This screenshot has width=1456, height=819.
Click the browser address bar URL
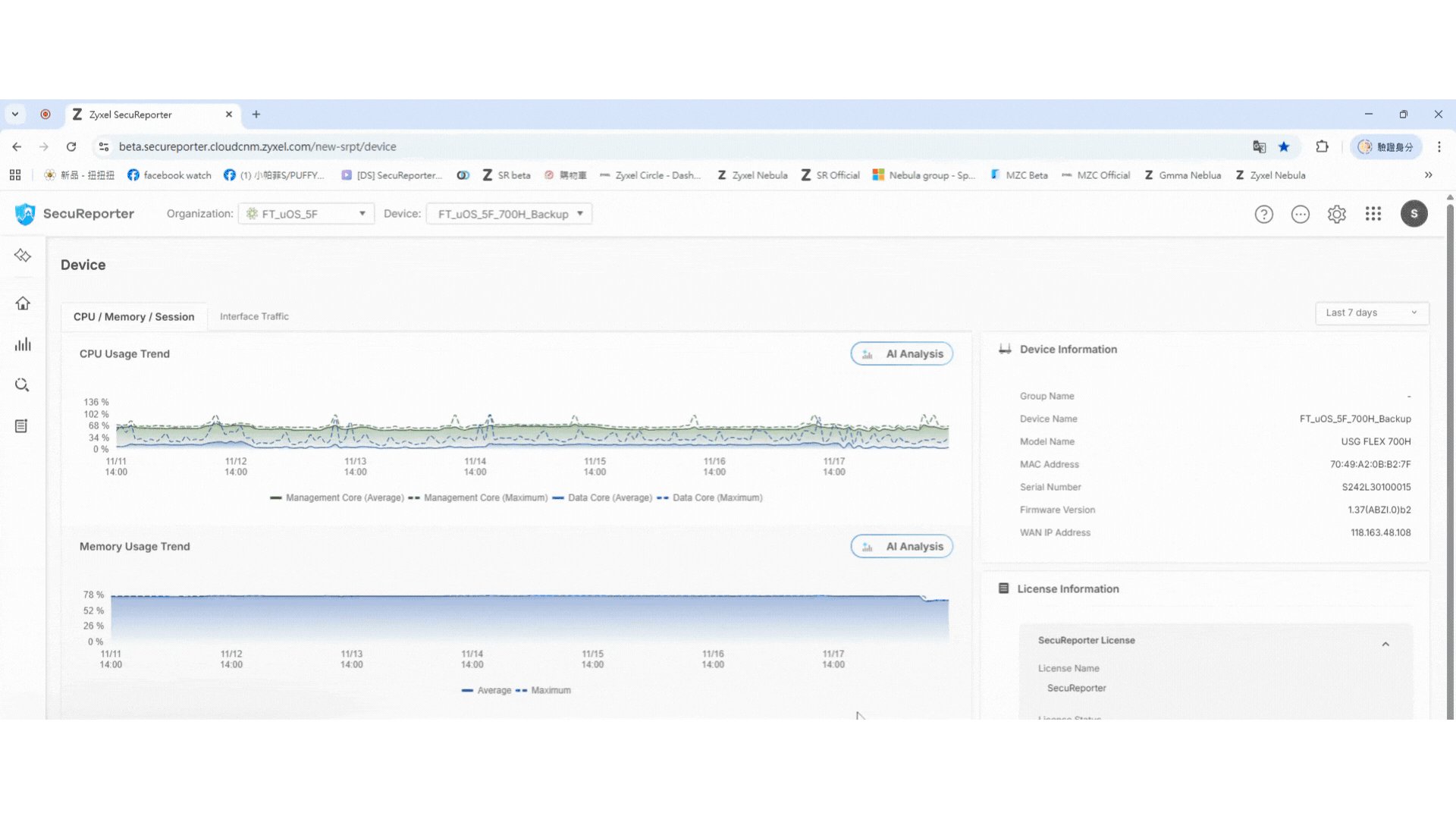pyautogui.click(x=257, y=147)
